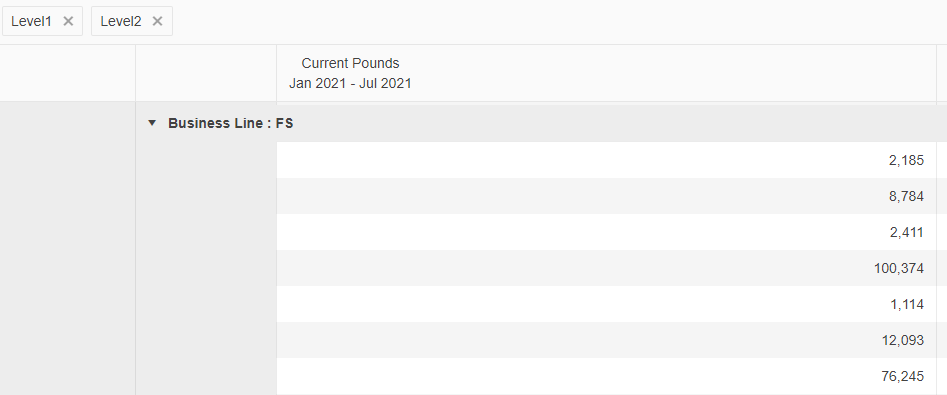This screenshot has height=395, width=947.
Task: Remove the Level2 grouping chip
Action: [158, 21]
